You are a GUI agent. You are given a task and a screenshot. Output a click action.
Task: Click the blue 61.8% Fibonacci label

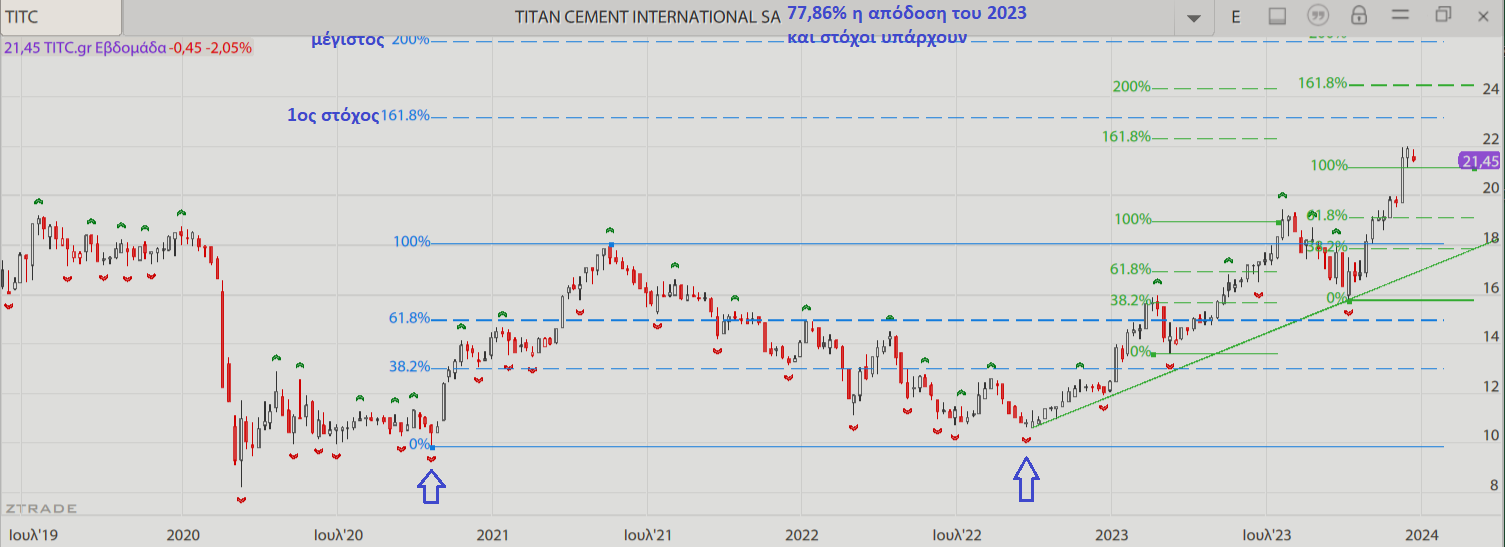click(x=410, y=318)
